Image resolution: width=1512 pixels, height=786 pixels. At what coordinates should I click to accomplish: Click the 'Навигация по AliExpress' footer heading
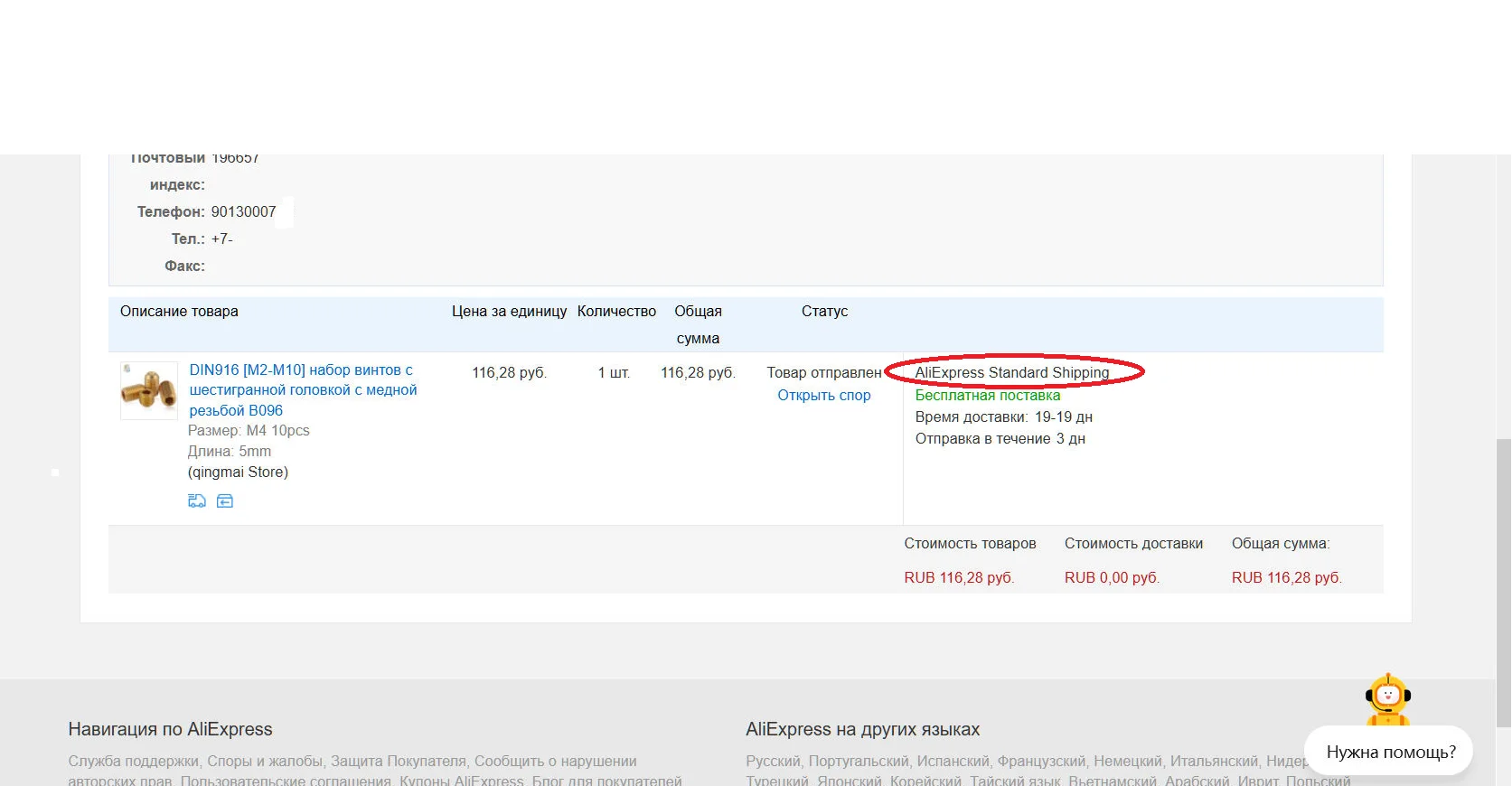coord(170,729)
